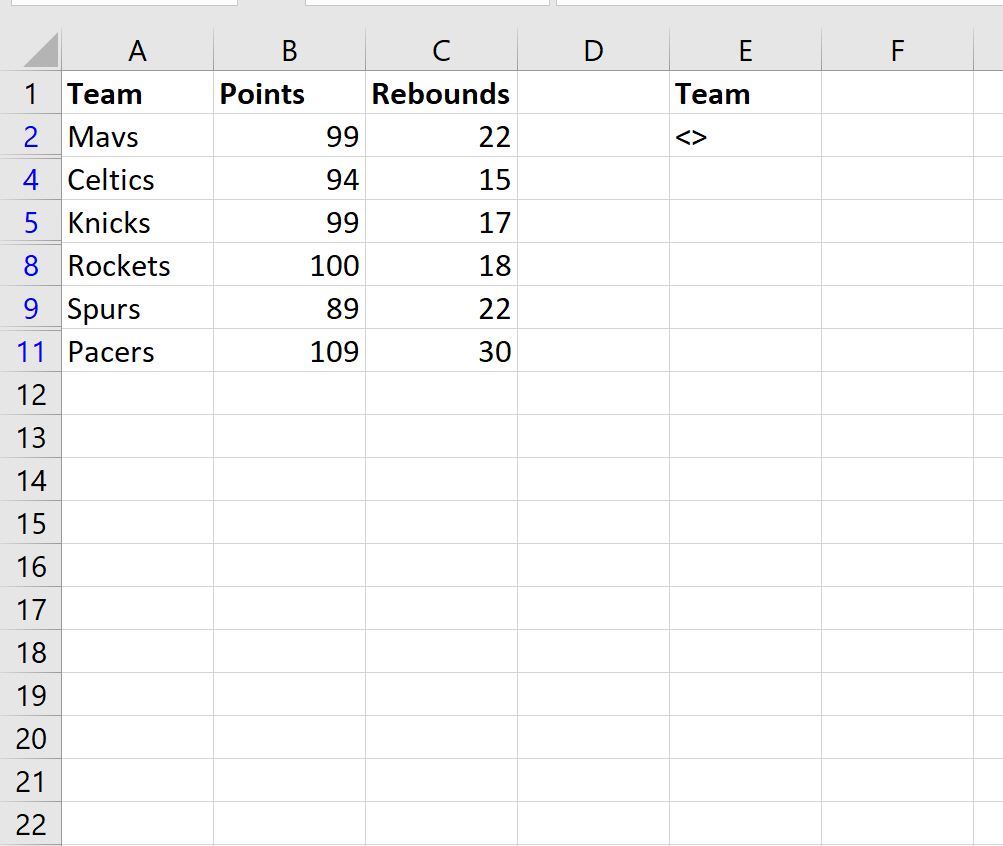
Task: Click the Points column header cell
Action: point(288,93)
